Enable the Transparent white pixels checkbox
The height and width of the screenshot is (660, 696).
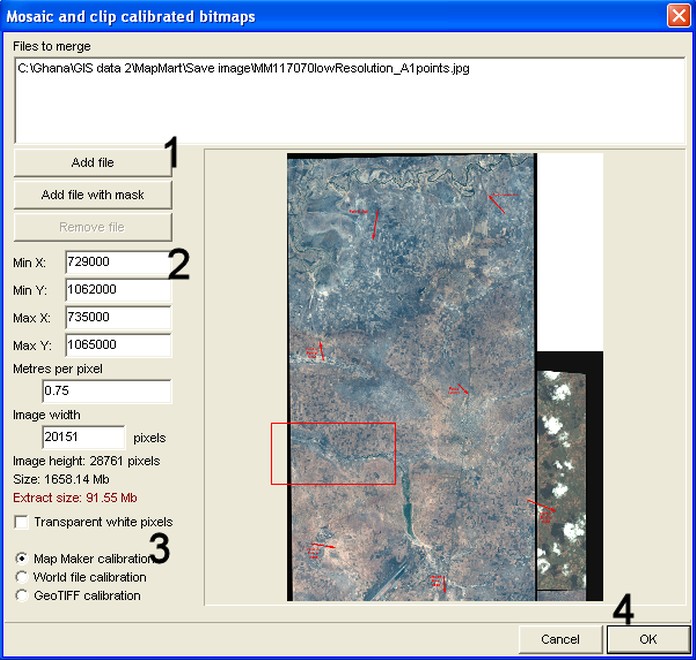pos(22,522)
